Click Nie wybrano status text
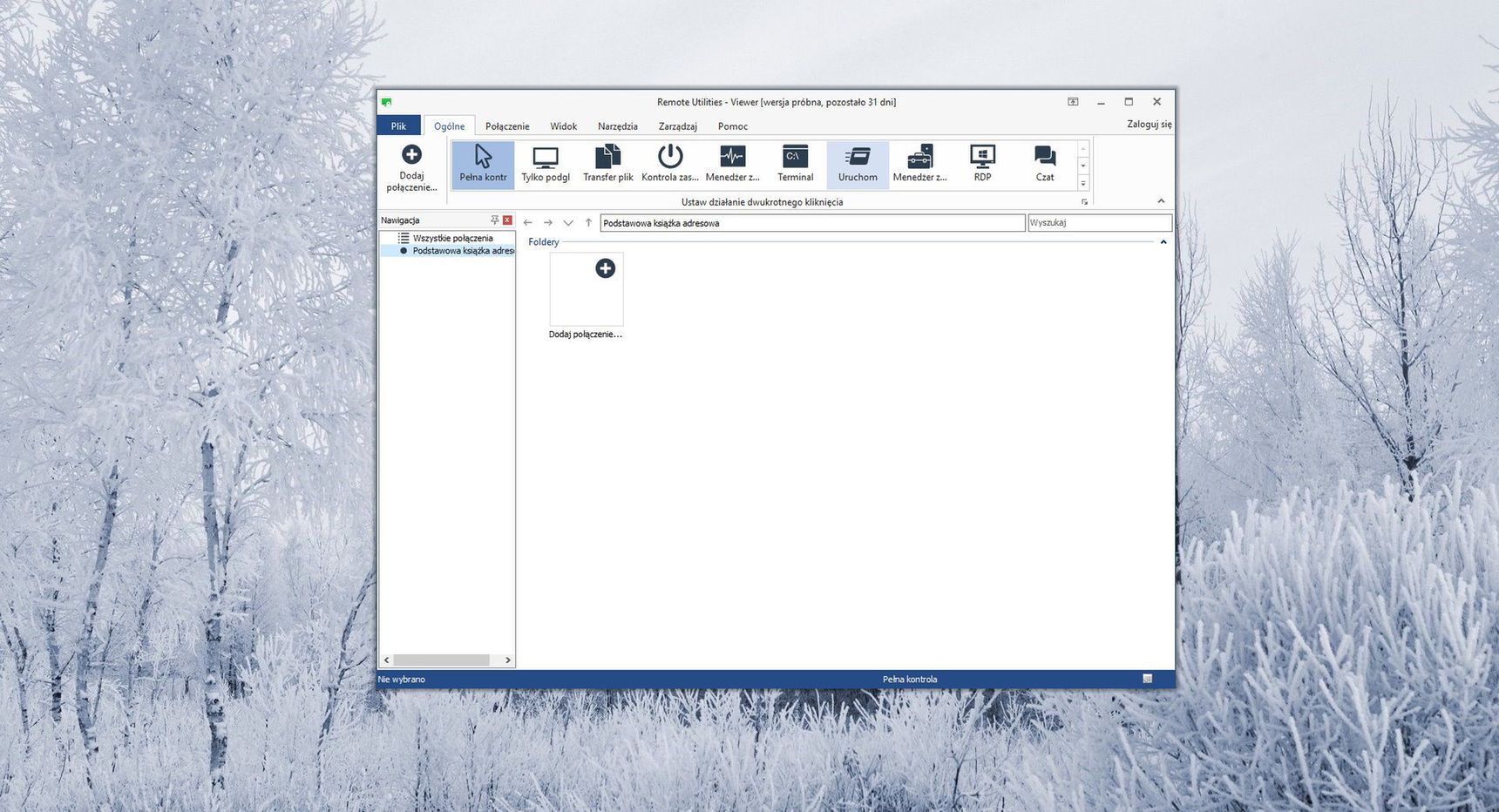 point(402,680)
